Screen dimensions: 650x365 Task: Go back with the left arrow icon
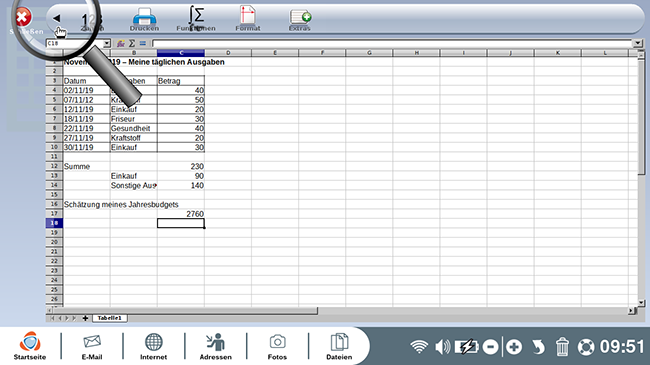click(x=56, y=18)
